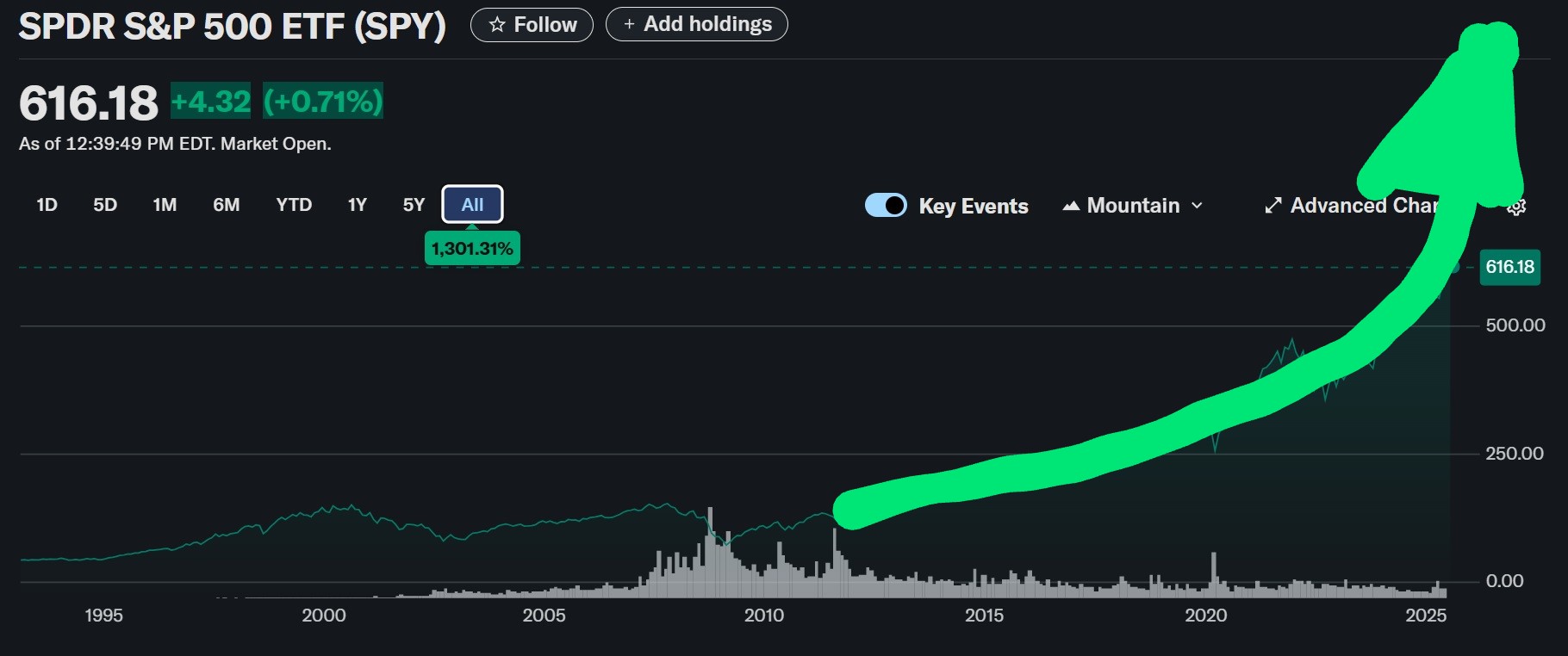
Task: Select the All time range
Action: coord(472,205)
